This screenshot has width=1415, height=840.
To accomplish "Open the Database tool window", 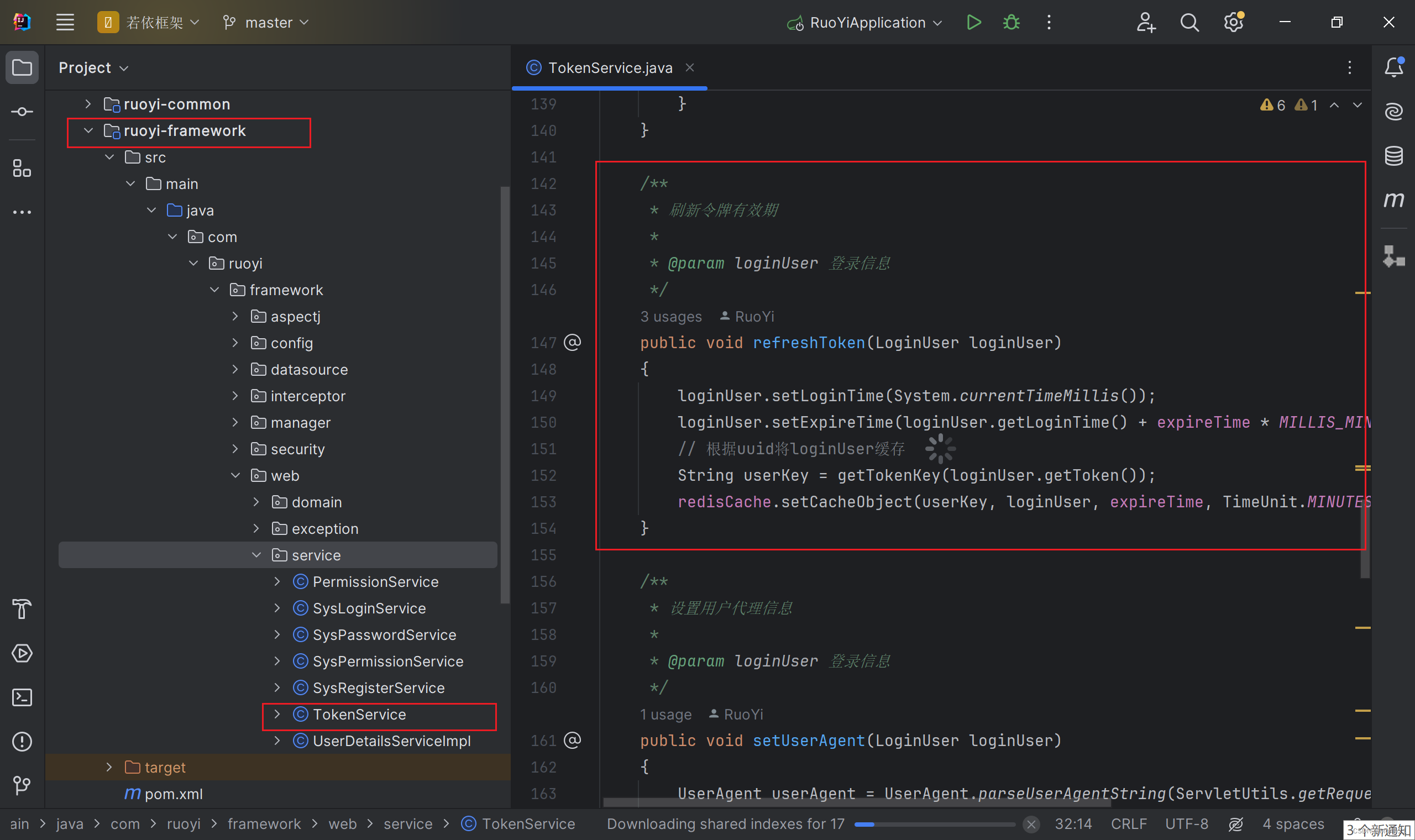I will 1393,156.
